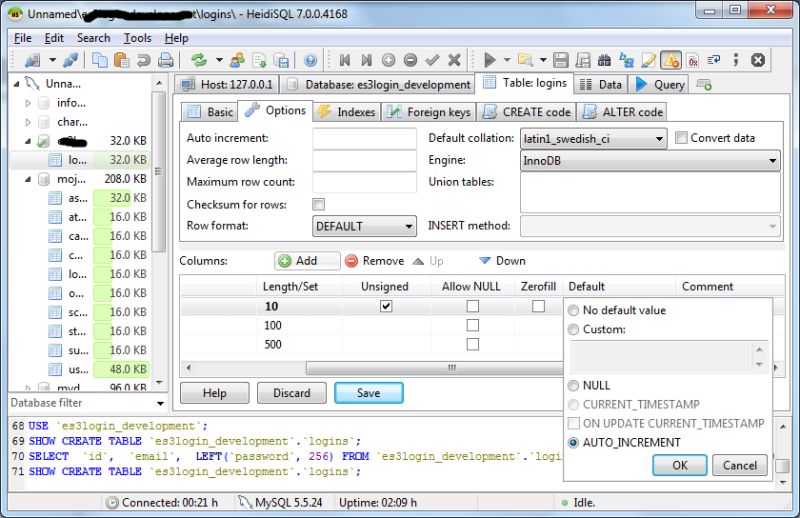Click the wrap long lines icon
The width and height of the screenshot is (800, 518).
tap(714, 60)
